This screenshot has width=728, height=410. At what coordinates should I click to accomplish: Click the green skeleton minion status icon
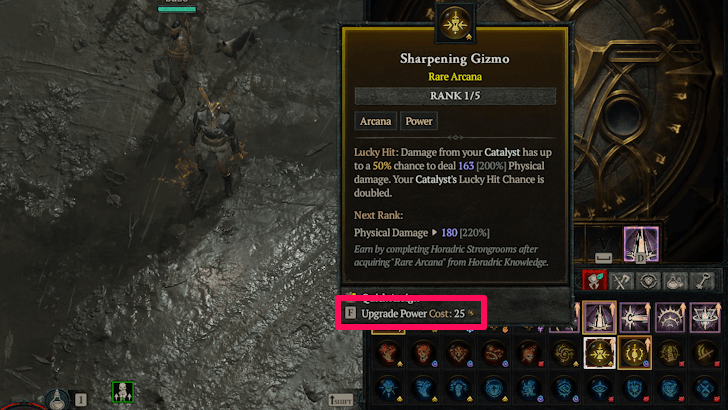point(123,392)
